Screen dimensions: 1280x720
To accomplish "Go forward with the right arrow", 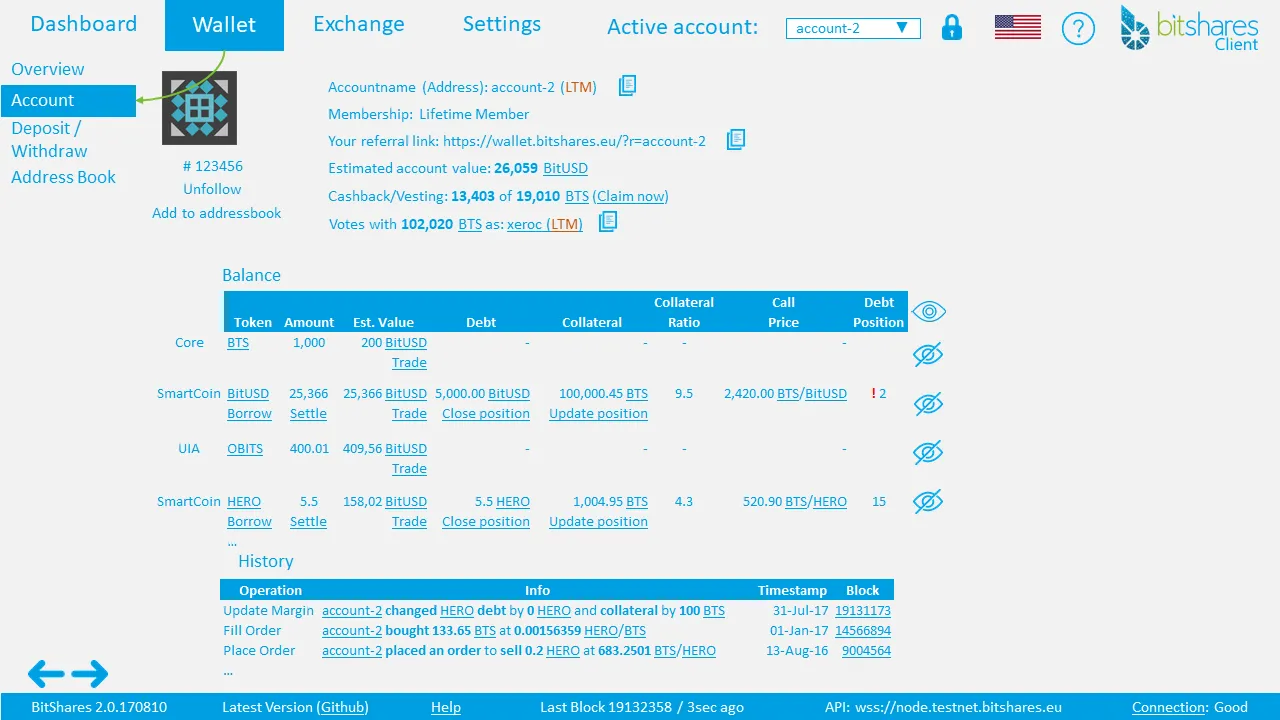I will (x=90, y=674).
